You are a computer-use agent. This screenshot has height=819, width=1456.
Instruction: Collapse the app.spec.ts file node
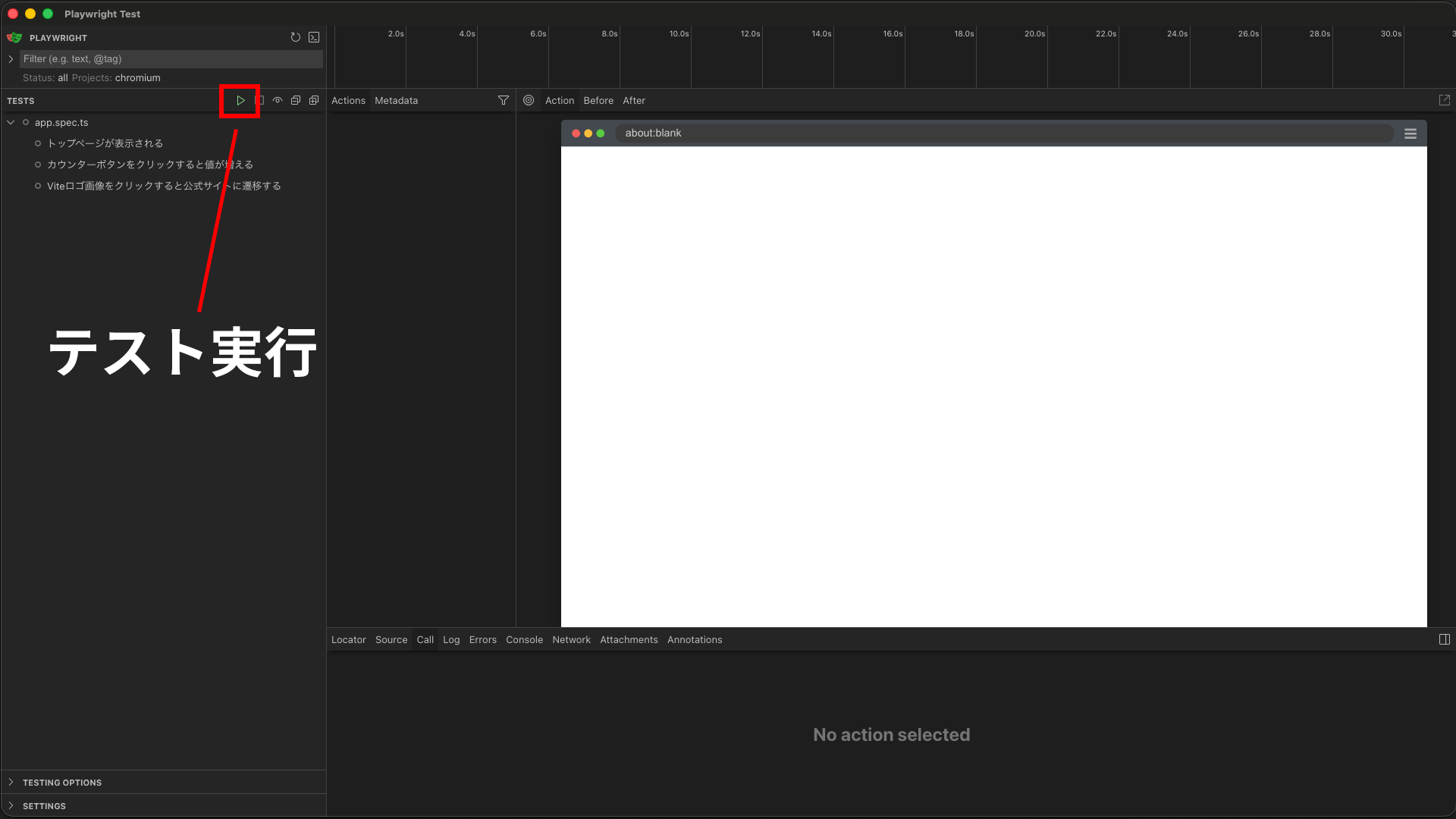pyautogui.click(x=11, y=122)
